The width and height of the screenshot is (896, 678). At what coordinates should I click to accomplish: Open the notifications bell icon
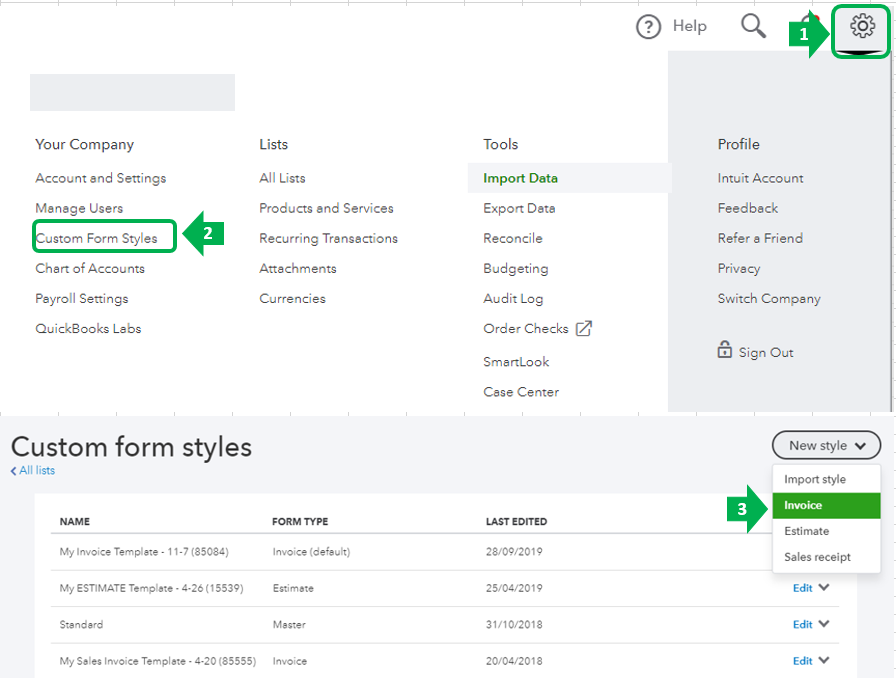(x=811, y=23)
